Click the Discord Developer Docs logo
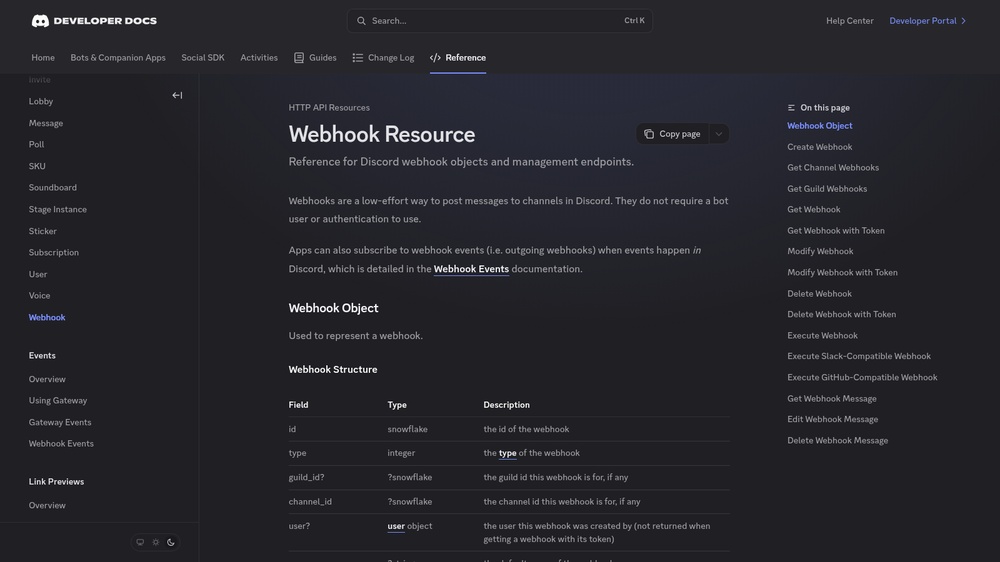1000x562 pixels. tap(94, 21)
